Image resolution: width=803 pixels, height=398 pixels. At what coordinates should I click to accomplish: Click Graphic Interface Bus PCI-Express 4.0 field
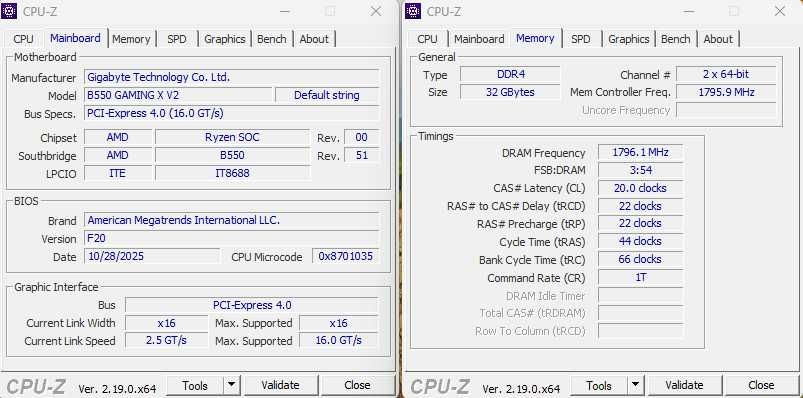(x=252, y=305)
